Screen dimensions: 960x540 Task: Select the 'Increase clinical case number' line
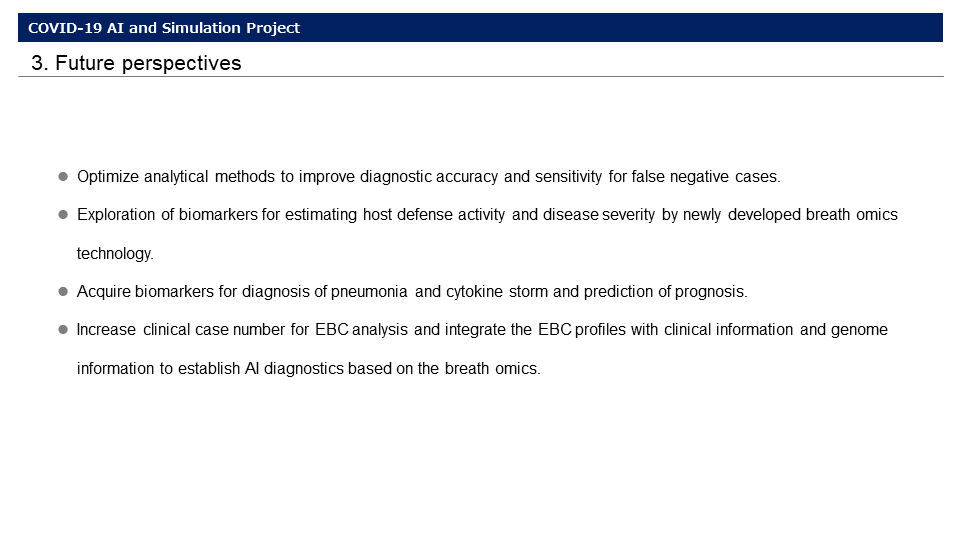click(x=482, y=330)
